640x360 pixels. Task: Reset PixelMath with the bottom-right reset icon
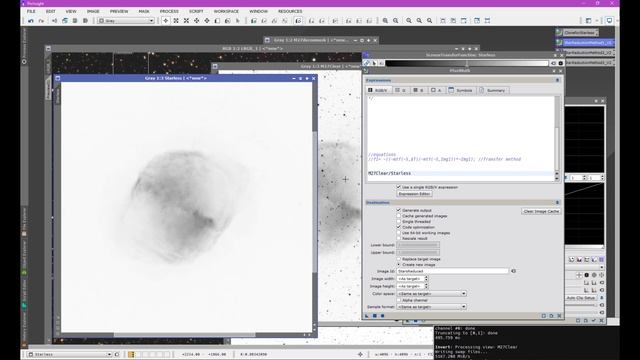click(559, 316)
